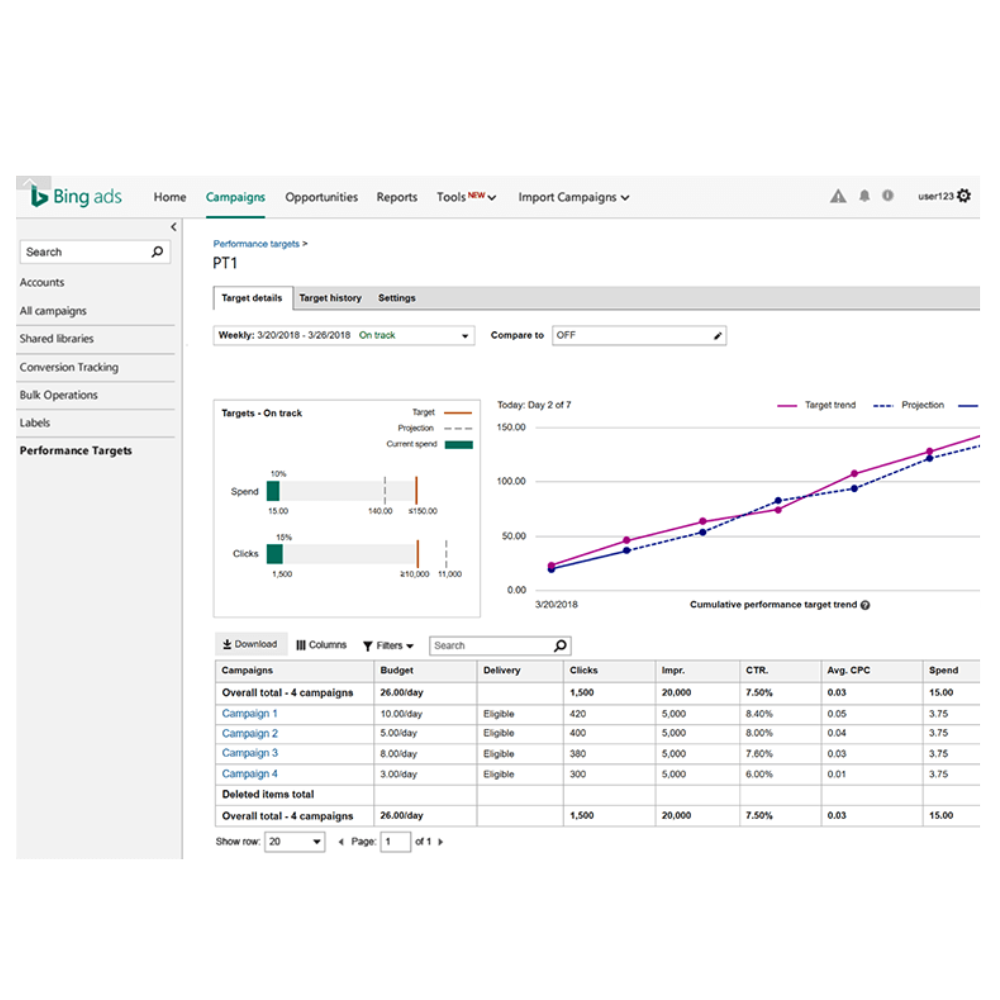Image resolution: width=1000 pixels, height=1000 pixels.
Task: Go to the next page arrow
Action: tap(441, 842)
